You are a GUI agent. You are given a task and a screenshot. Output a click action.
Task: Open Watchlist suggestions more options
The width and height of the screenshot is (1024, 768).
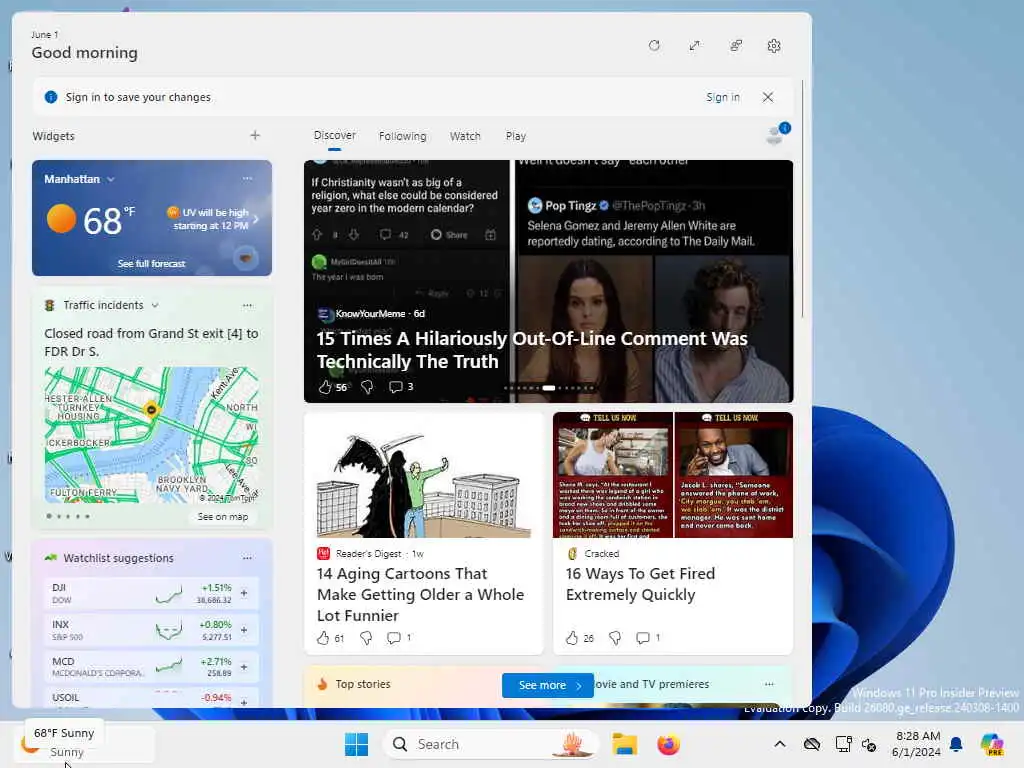[x=247, y=558]
